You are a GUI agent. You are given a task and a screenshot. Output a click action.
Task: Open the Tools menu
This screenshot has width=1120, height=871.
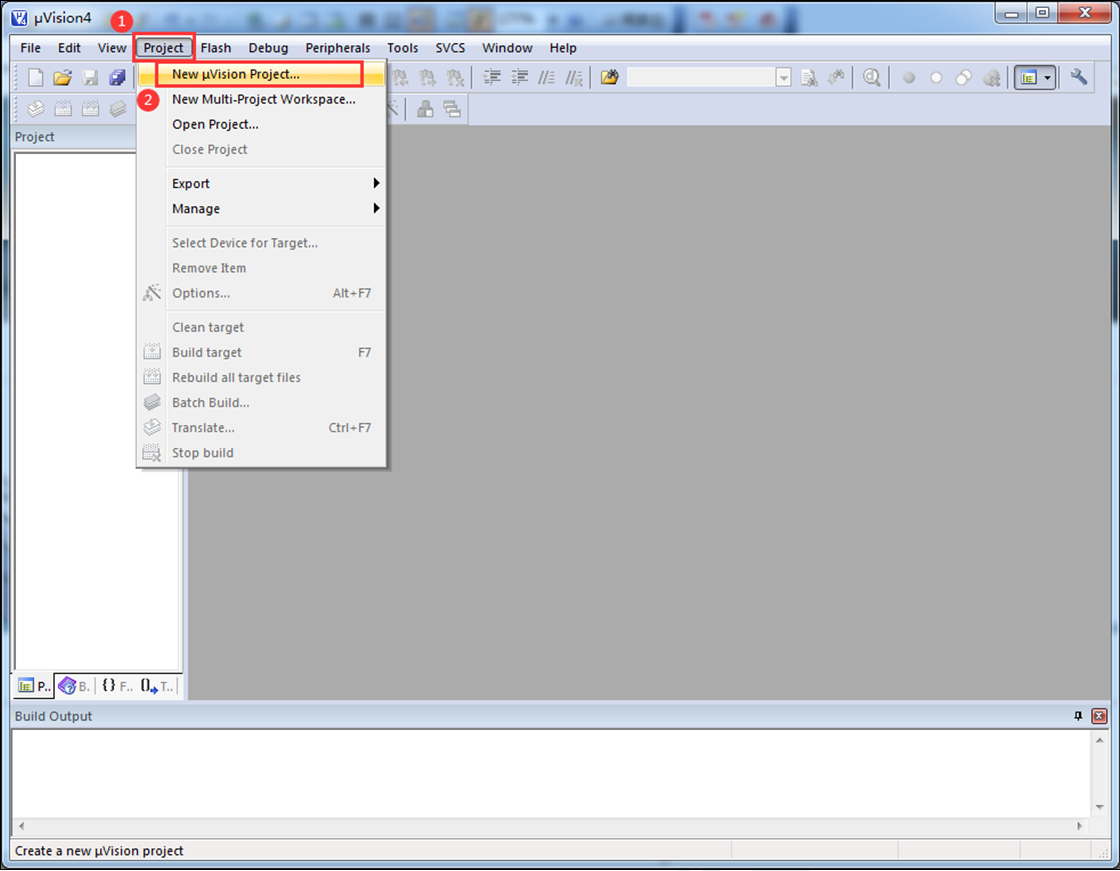pyautogui.click(x=403, y=48)
